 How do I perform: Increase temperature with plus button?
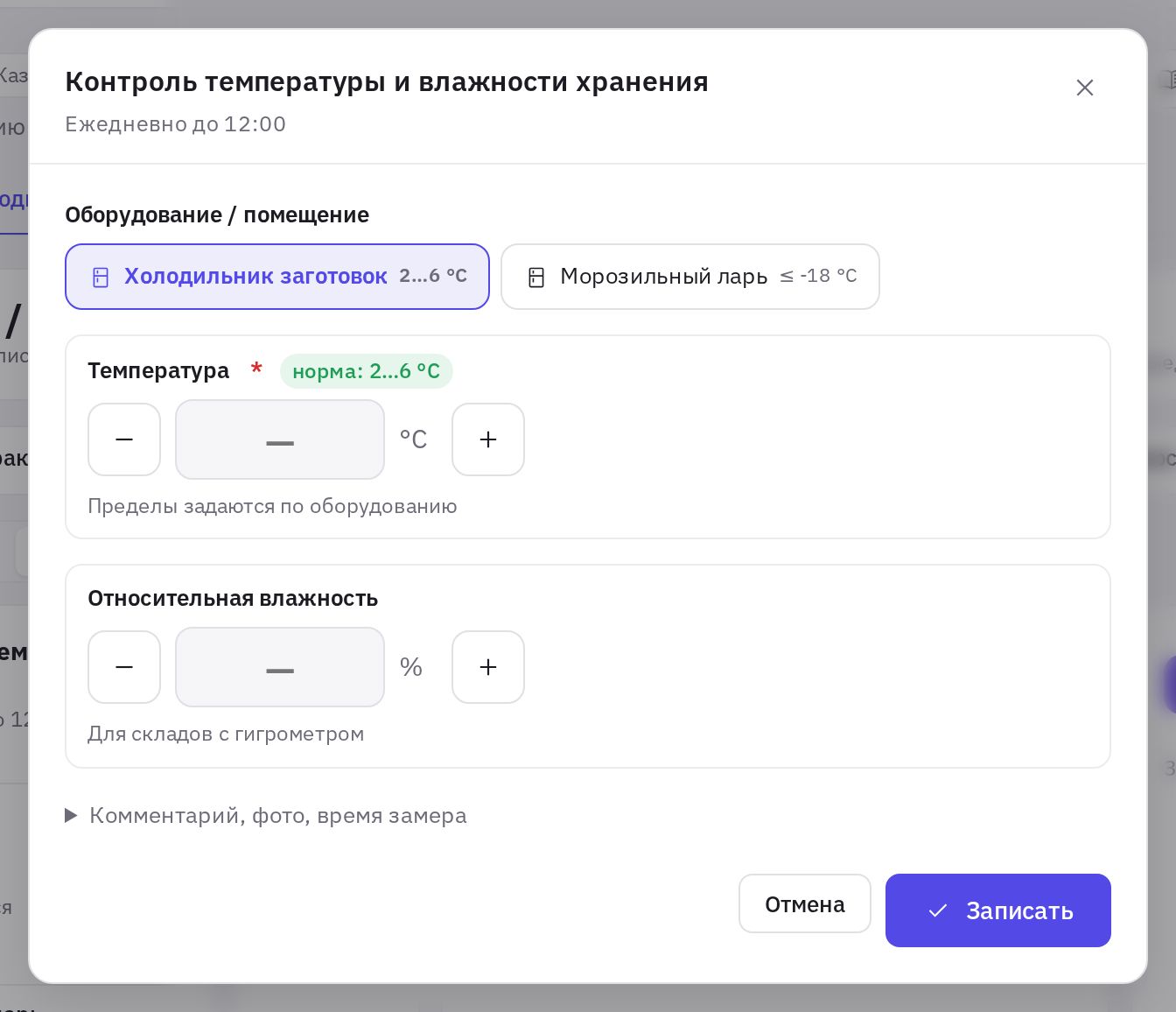click(488, 439)
